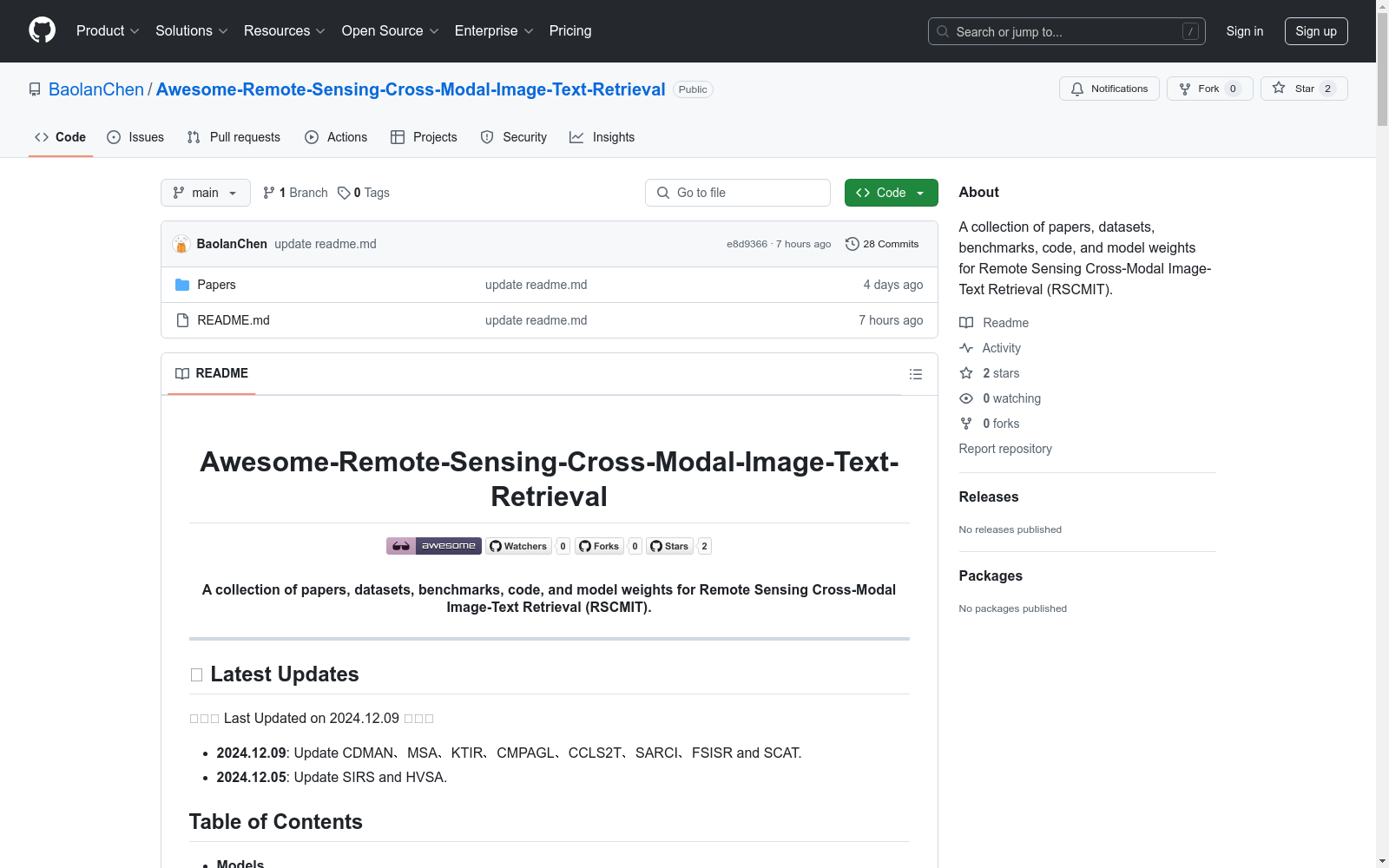Open the green Code dropdown button
Screen dimensions: 1389x868
891,193
